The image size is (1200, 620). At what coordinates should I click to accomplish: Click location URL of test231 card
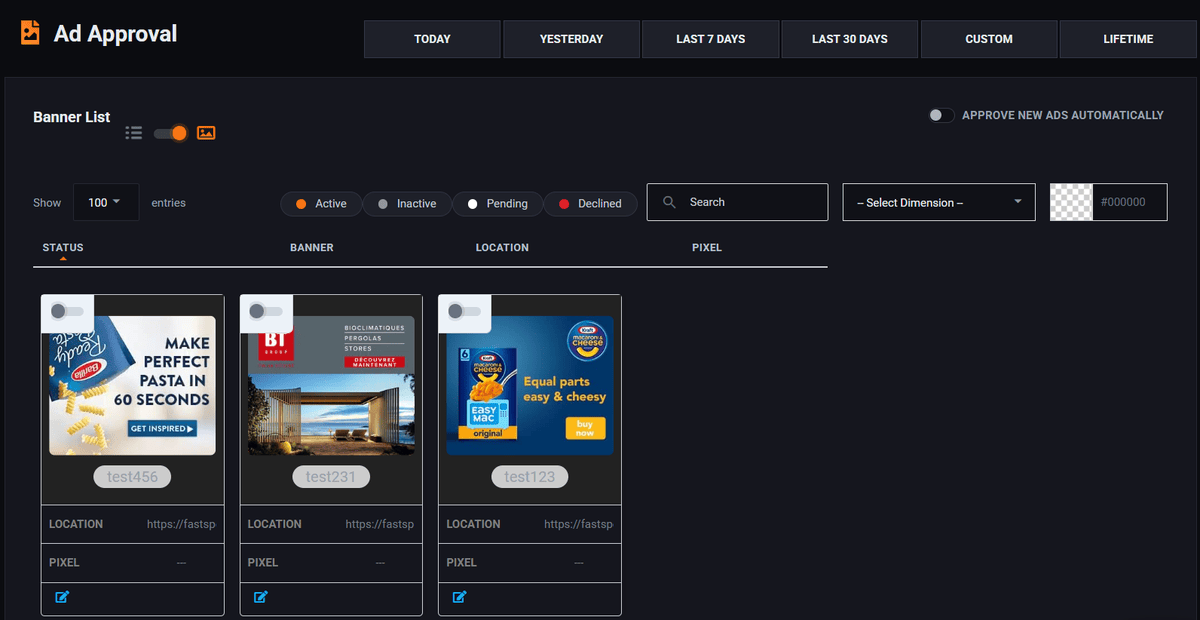pyautogui.click(x=380, y=524)
